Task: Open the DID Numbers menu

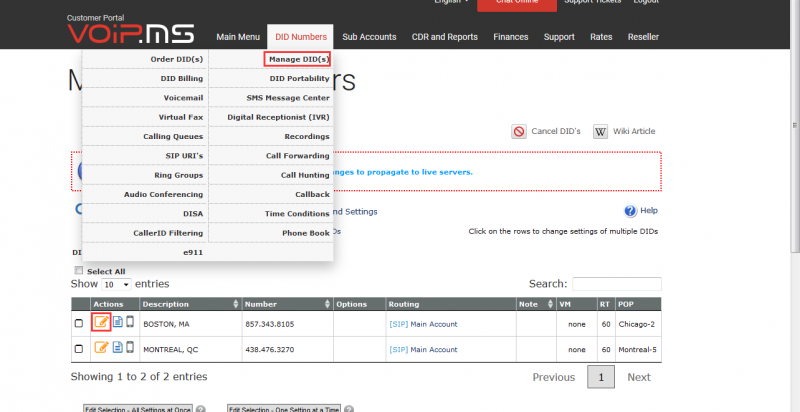Action: coord(301,37)
